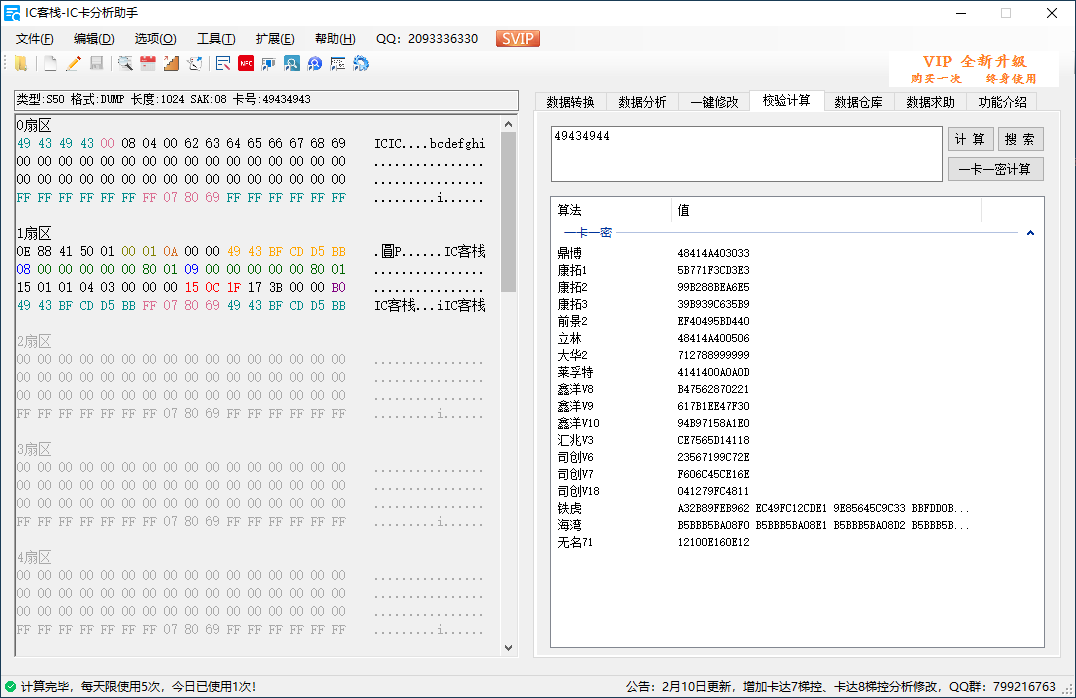Click the red NFC icon
The width and height of the screenshot is (1076, 698).
[x=246, y=64]
